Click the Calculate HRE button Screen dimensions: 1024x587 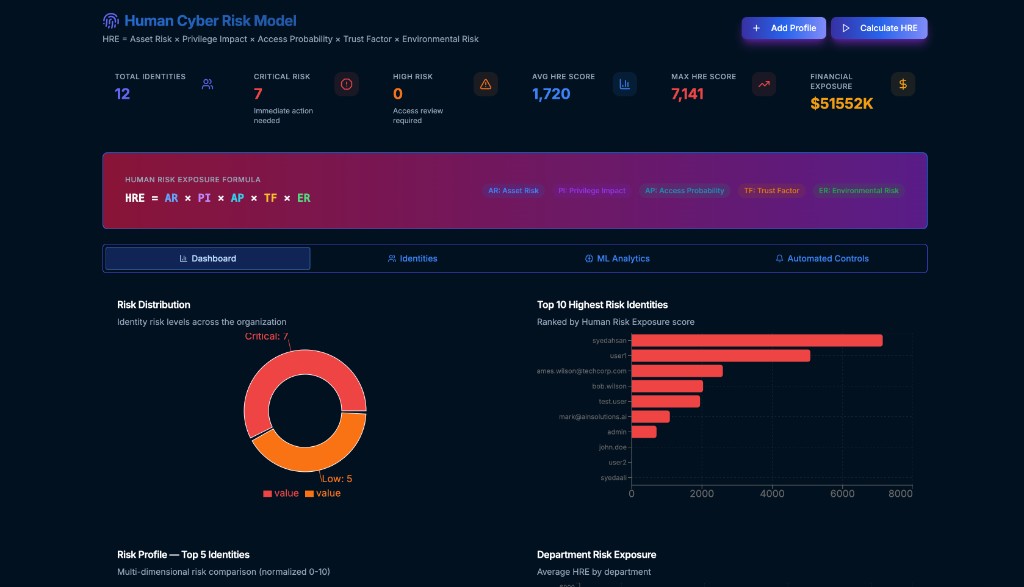pyautogui.click(x=879, y=28)
